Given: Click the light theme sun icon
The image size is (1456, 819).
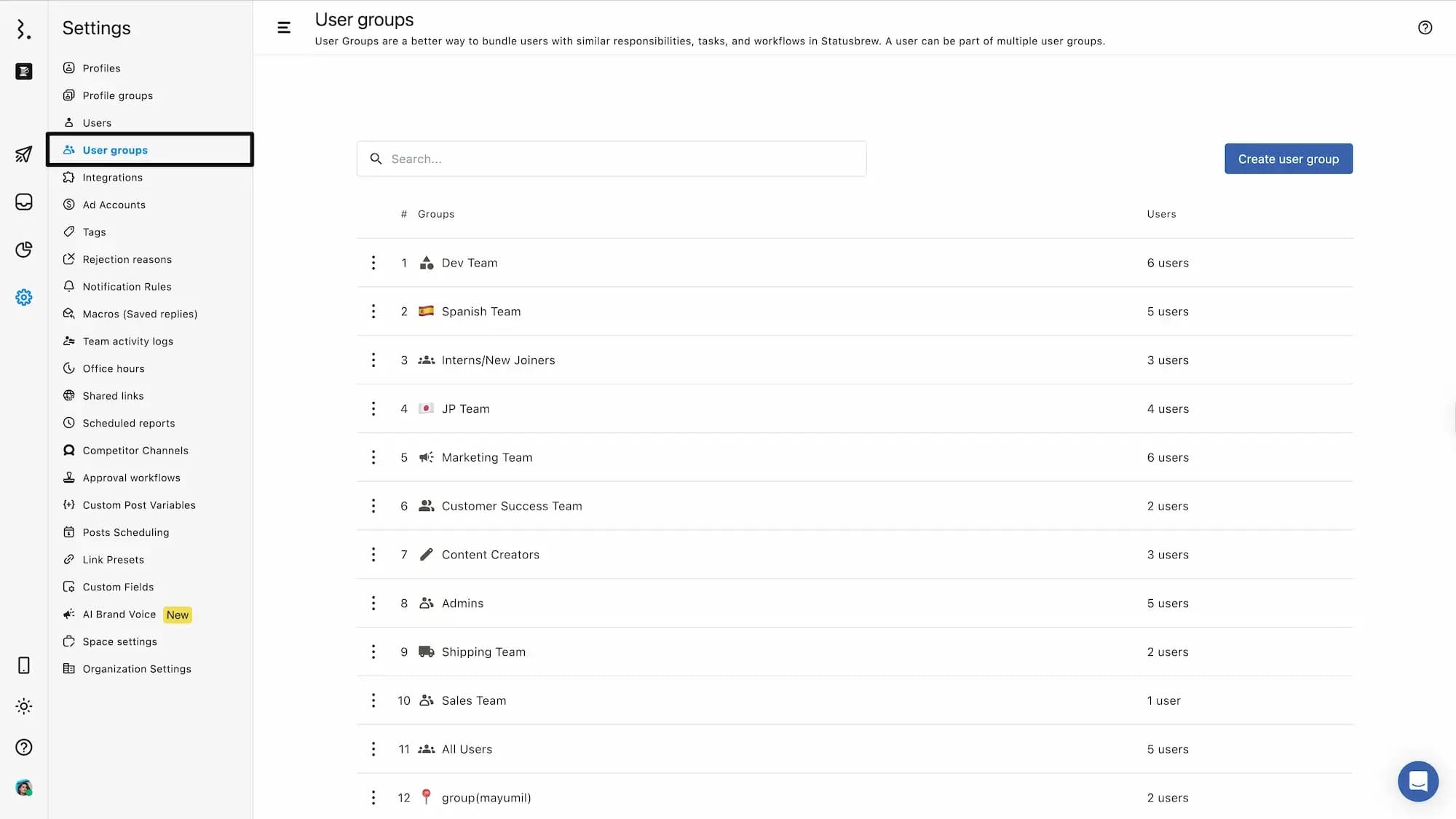Looking at the screenshot, I should (x=23, y=706).
